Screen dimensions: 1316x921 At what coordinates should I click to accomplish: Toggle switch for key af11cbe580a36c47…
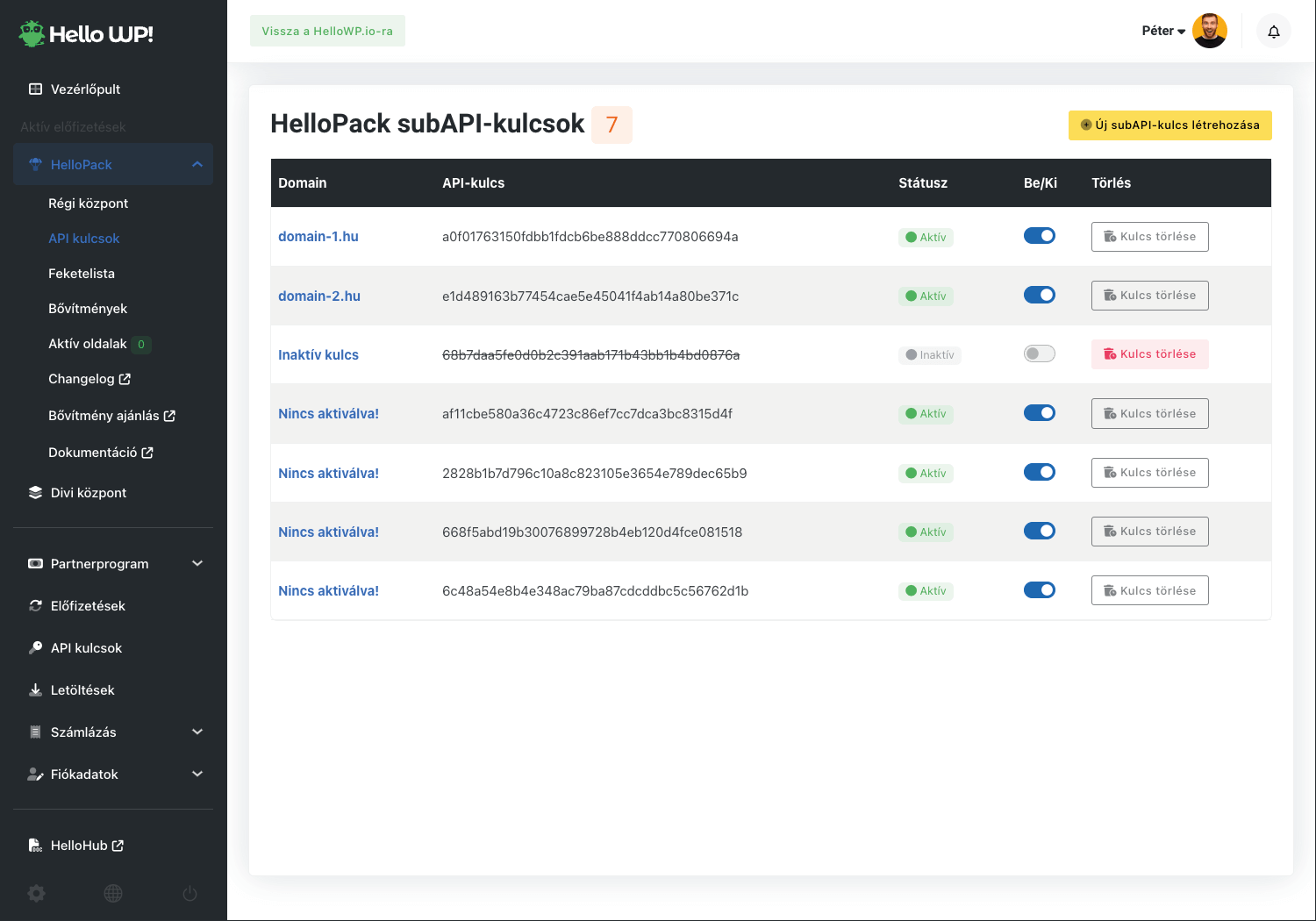1040,412
